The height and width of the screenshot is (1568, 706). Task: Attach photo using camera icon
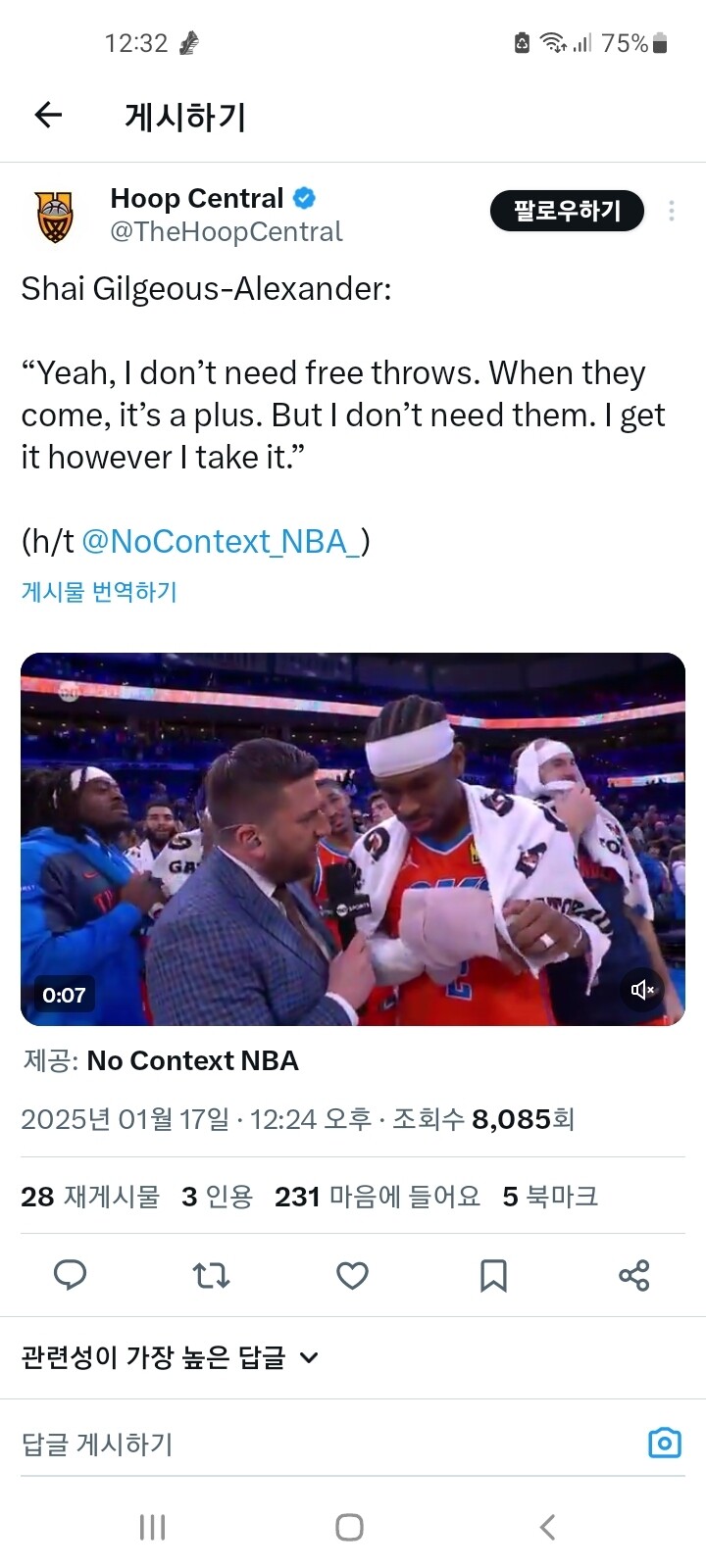point(665,1443)
